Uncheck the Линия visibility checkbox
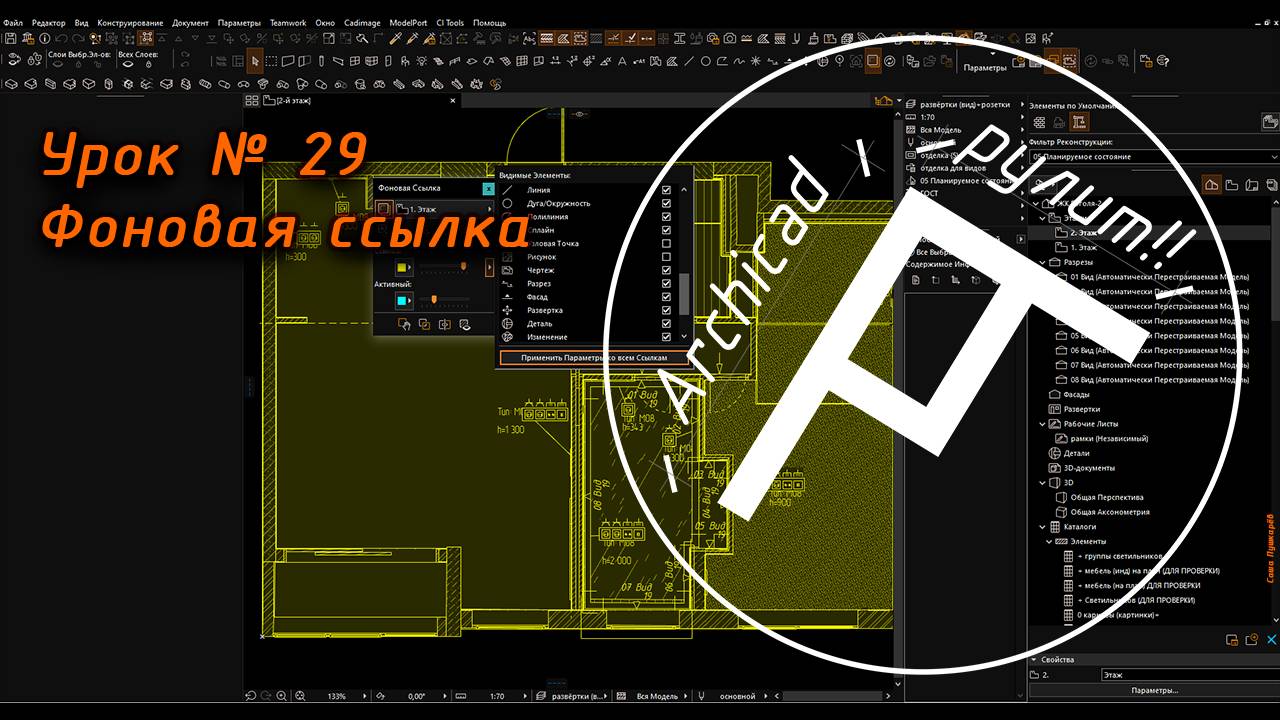Screen dimensions: 1280x720 665,190
